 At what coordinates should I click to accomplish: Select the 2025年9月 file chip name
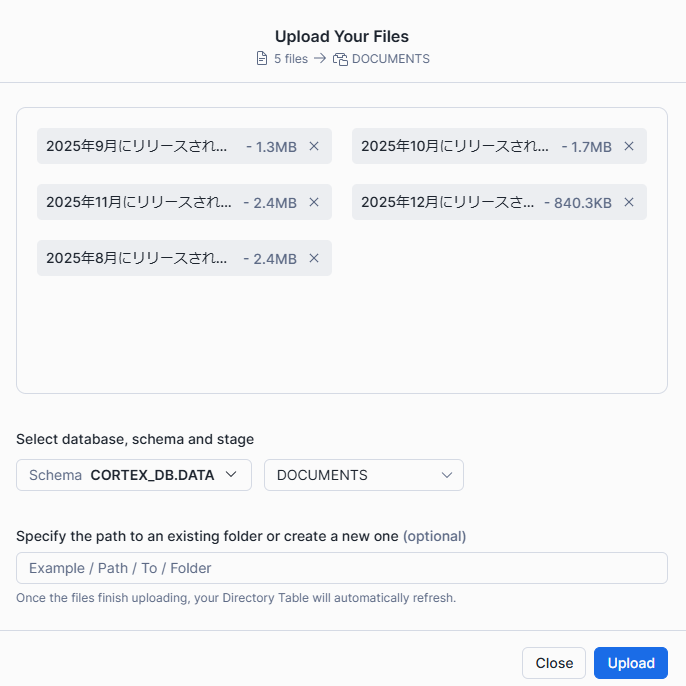click(x=137, y=146)
